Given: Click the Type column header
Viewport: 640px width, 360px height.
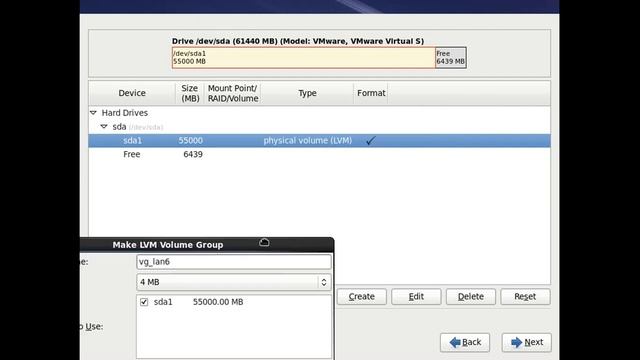Looking at the screenshot, I should pos(307,93).
